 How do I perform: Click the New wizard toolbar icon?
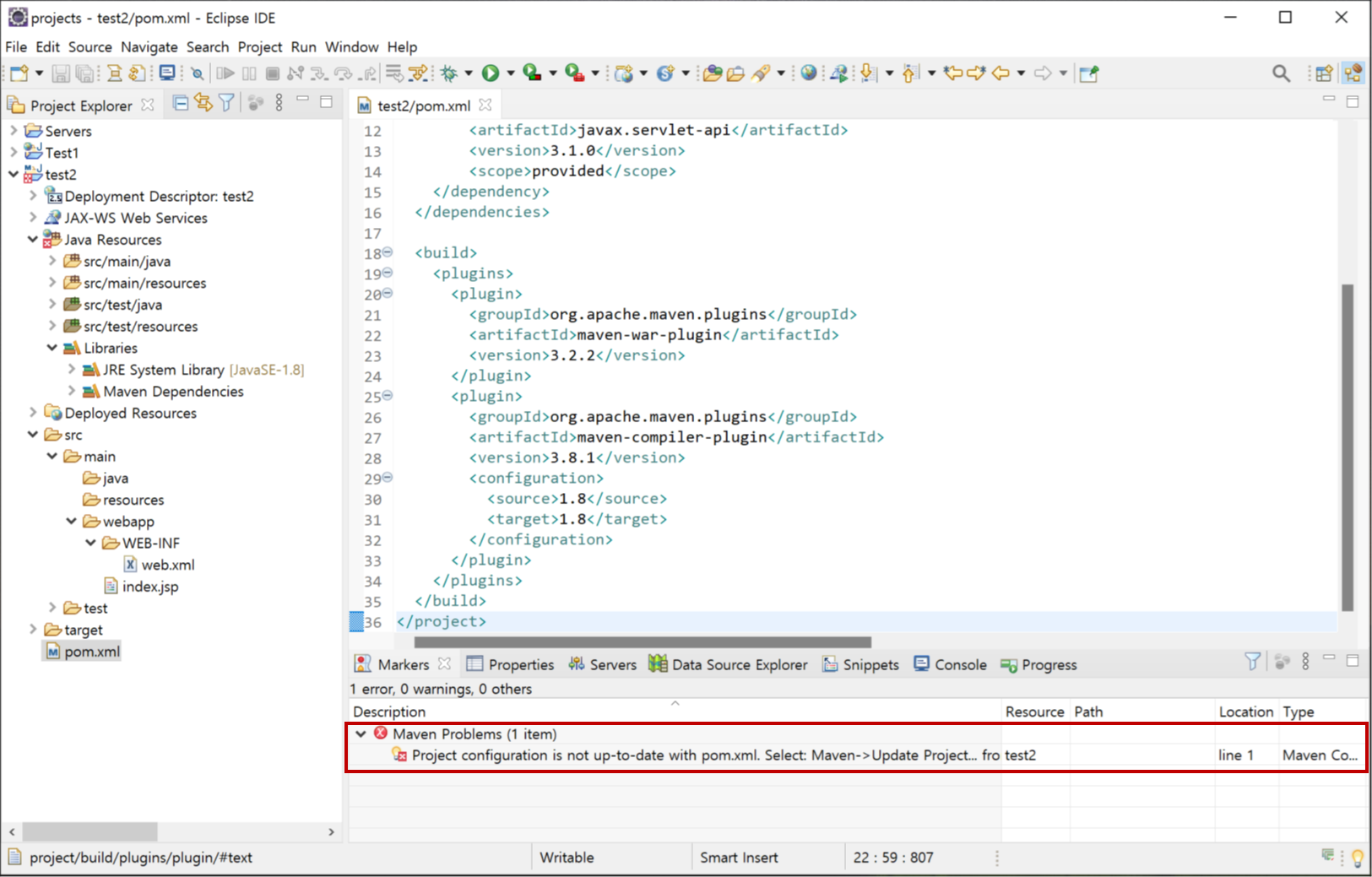coord(19,73)
